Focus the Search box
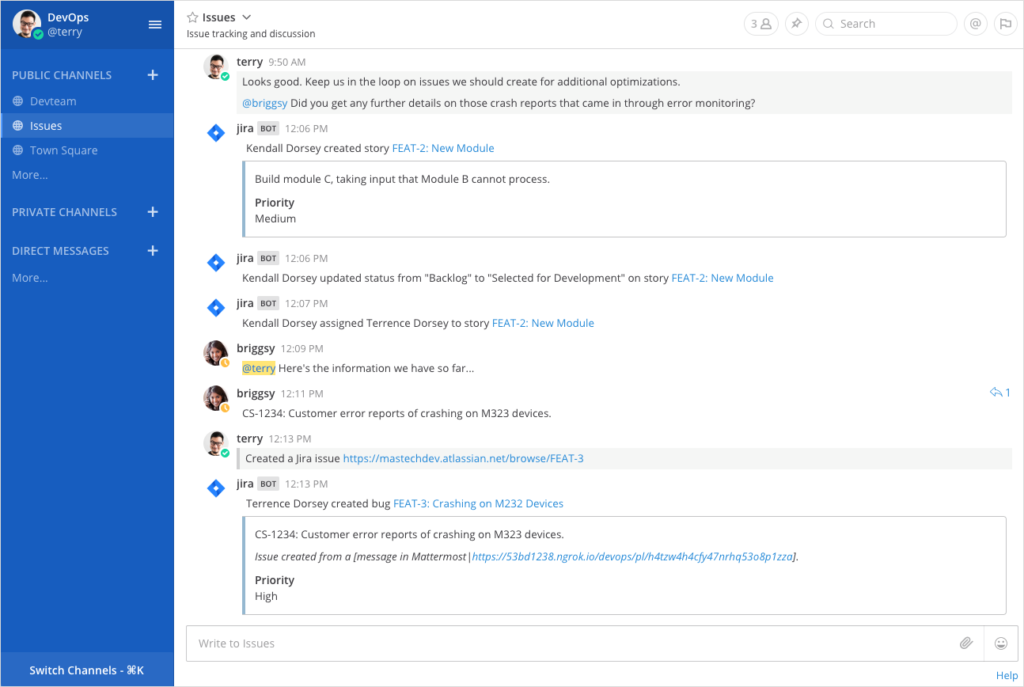Image resolution: width=1024 pixels, height=687 pixels. click(x=886, y=24)
